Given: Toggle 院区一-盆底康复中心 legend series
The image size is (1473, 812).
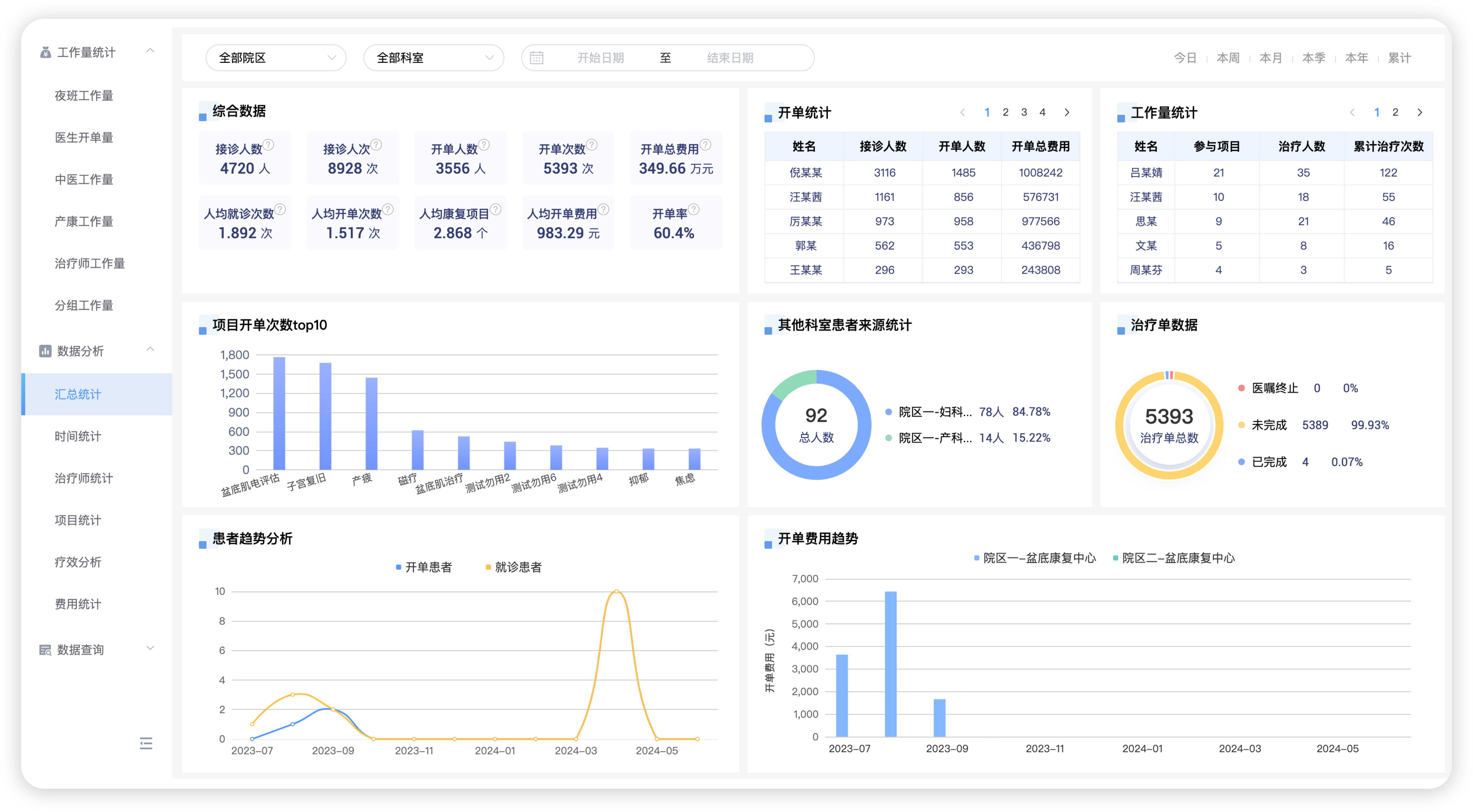Looking at the screenshot, I should click(1035, 558).
